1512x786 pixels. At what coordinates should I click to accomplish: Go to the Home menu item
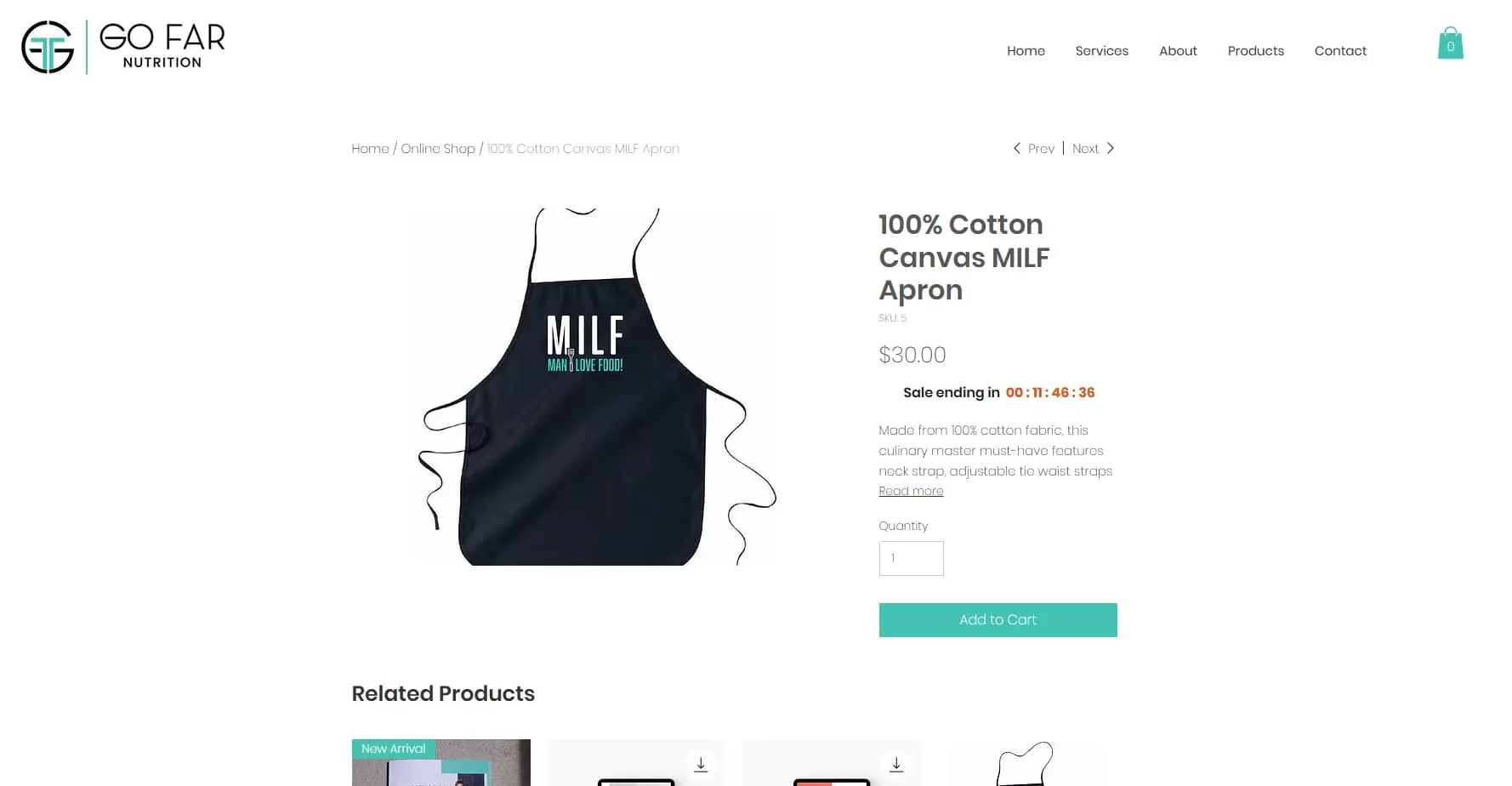[1026, 51]
